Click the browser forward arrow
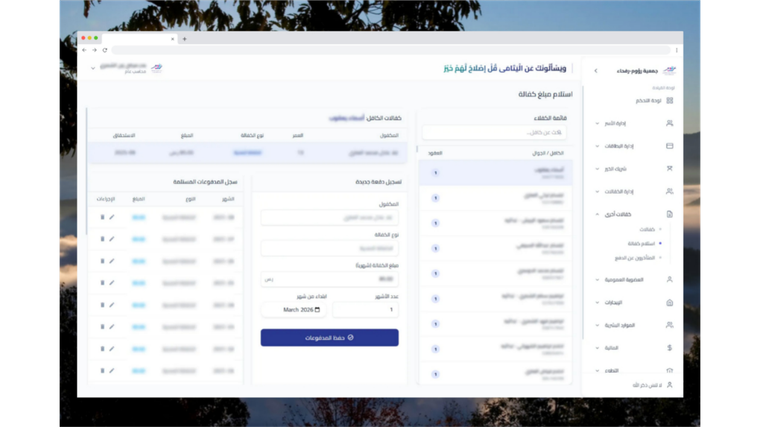 pyautogui.click(x=95, y=50)
